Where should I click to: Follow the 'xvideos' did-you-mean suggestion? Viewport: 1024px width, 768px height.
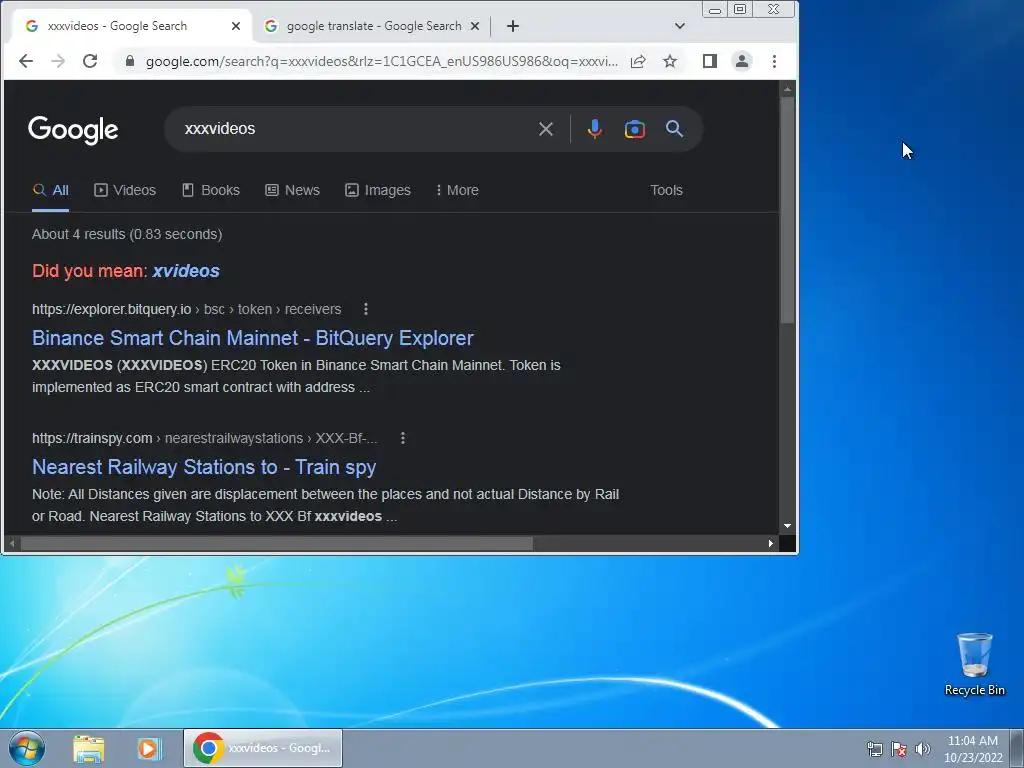(x=186, y=271)
